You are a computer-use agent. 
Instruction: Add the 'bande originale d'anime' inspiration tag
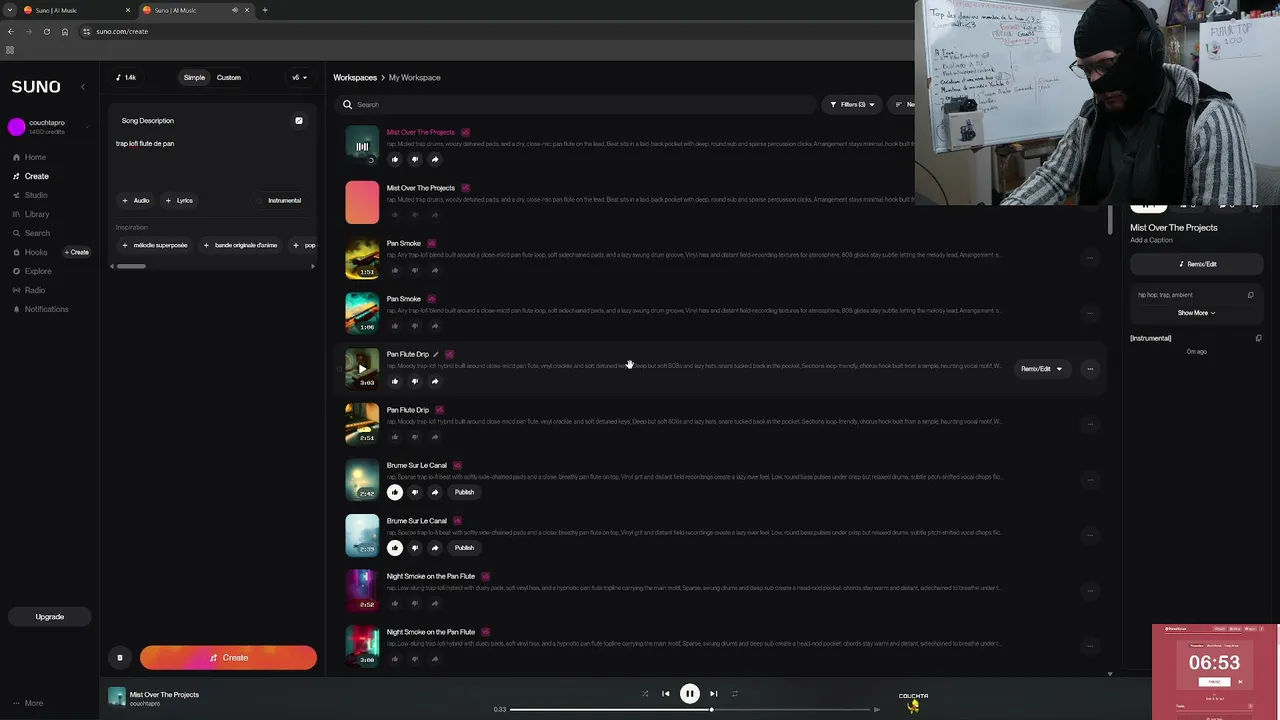tap(240, 245)
